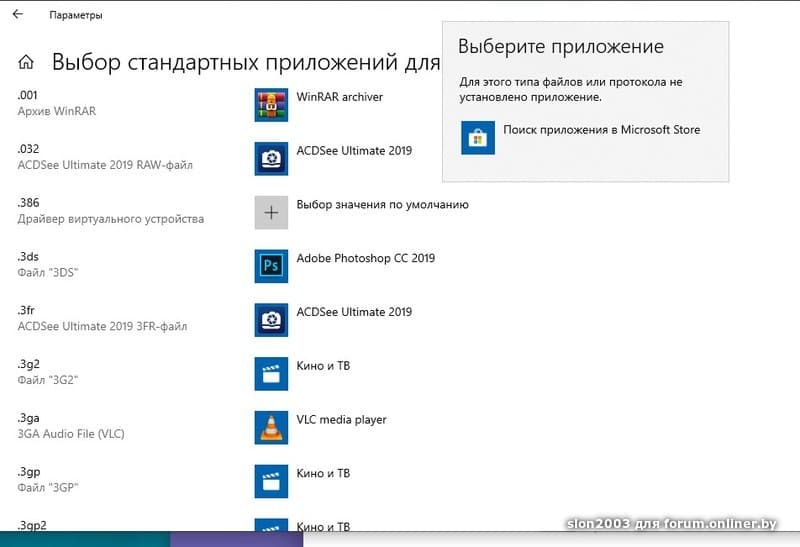
Task: Click ACDSee Ultimate 2019 3FR-файл description
Action: point(102,326)
